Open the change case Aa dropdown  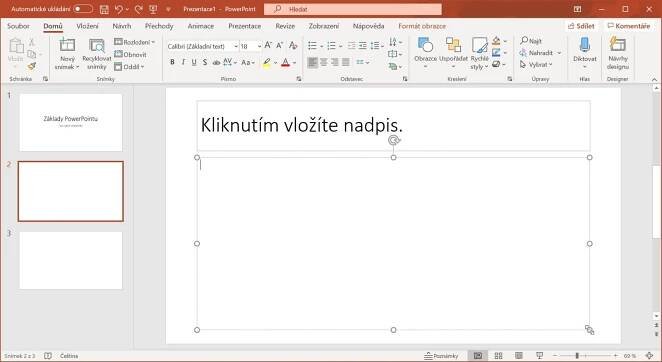pos(248,63)
